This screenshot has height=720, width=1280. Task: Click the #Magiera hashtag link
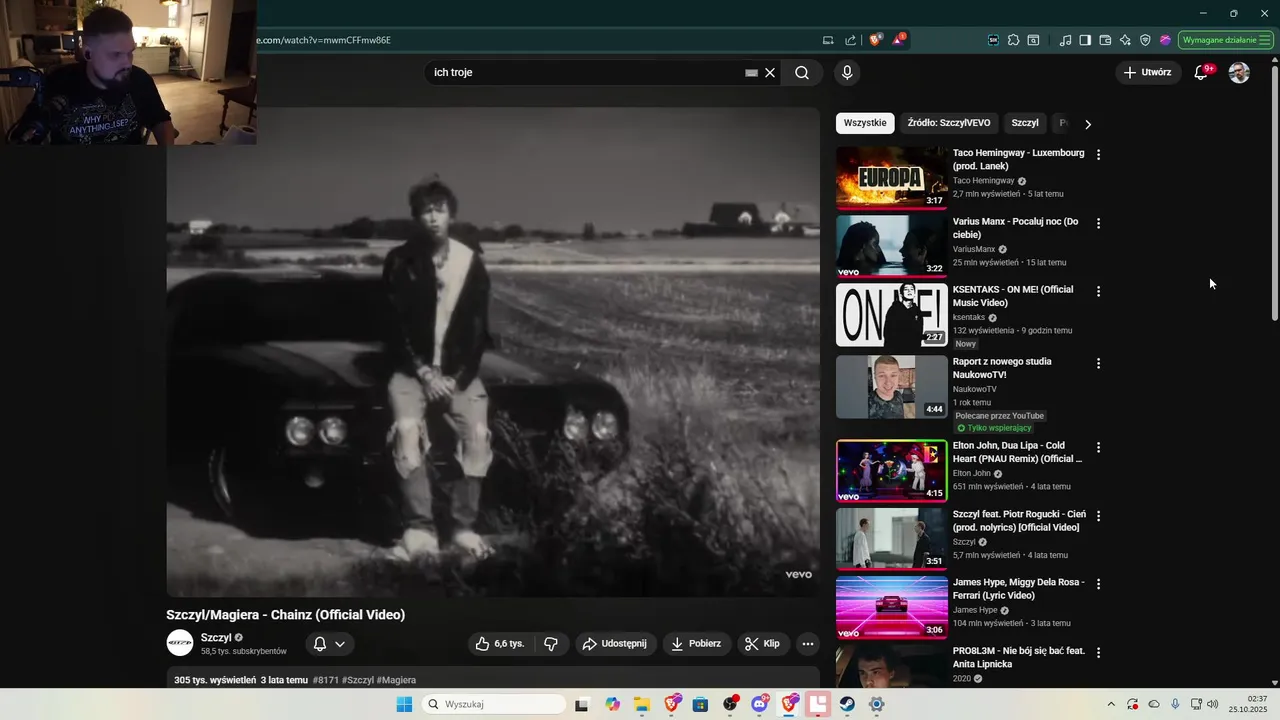[396, 680]
